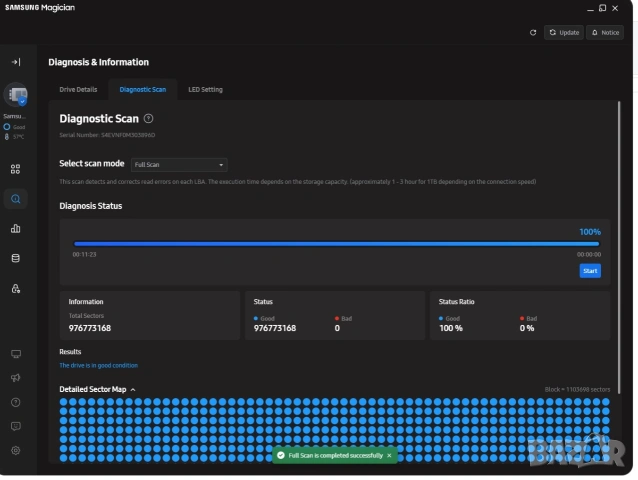Viewport: 638px width, 480px height.
Task: Click the vertical scrollbar of main panel
Action: (619, 247)
